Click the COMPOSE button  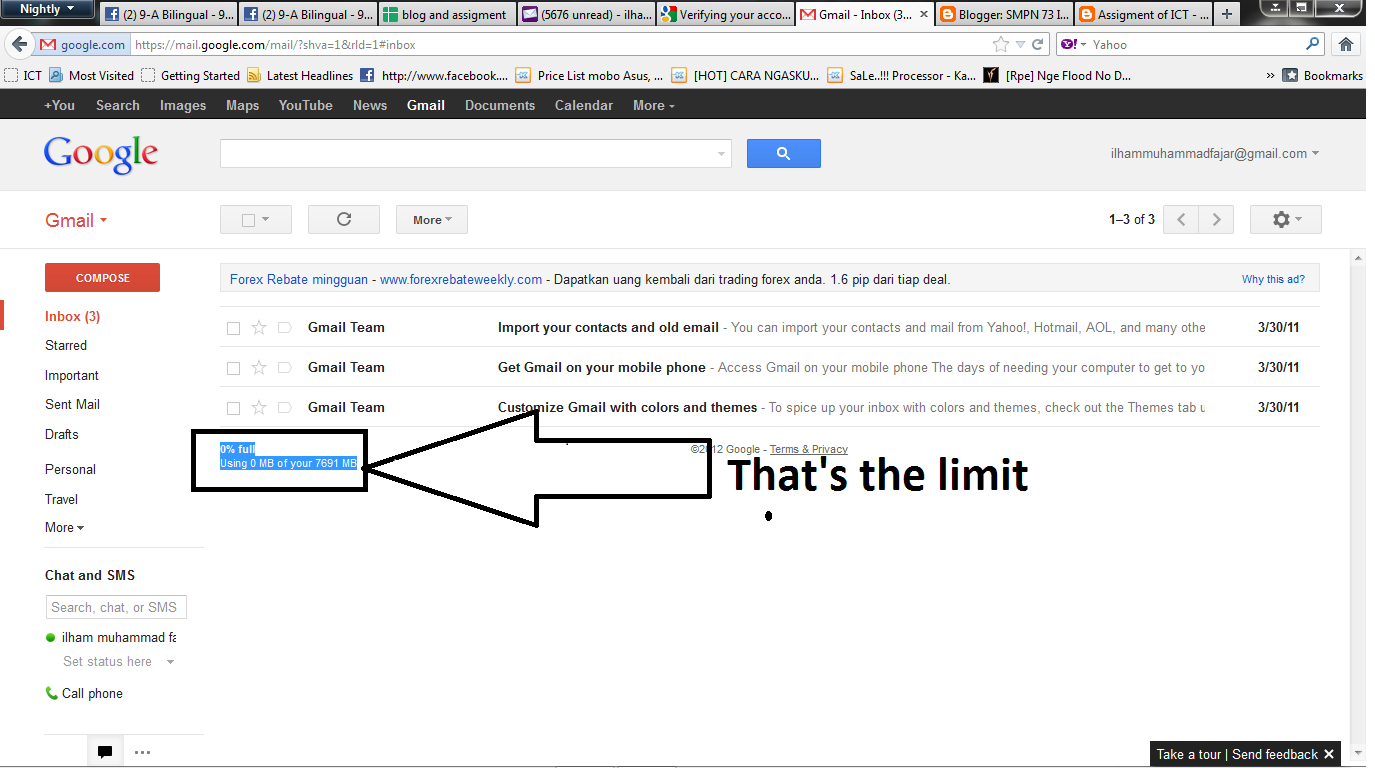pos(102,277)
